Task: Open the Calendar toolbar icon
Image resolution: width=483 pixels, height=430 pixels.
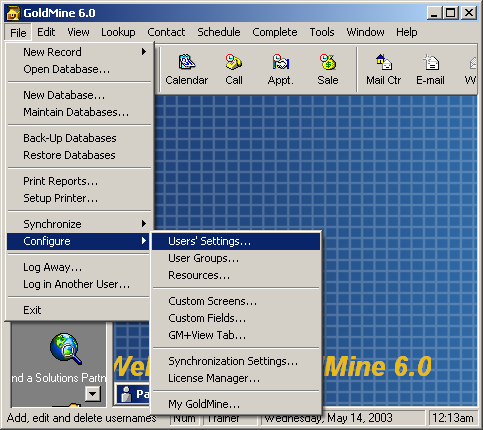Action: [x=186, y=70]
